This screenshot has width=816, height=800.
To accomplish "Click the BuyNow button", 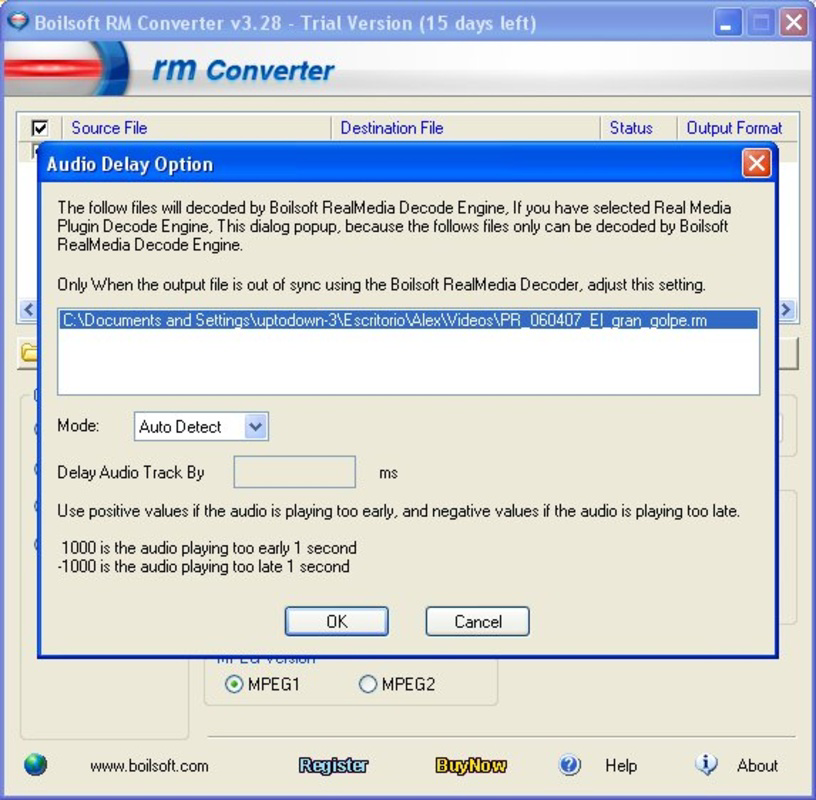I will pyautogui.click(x=470, y=765).
